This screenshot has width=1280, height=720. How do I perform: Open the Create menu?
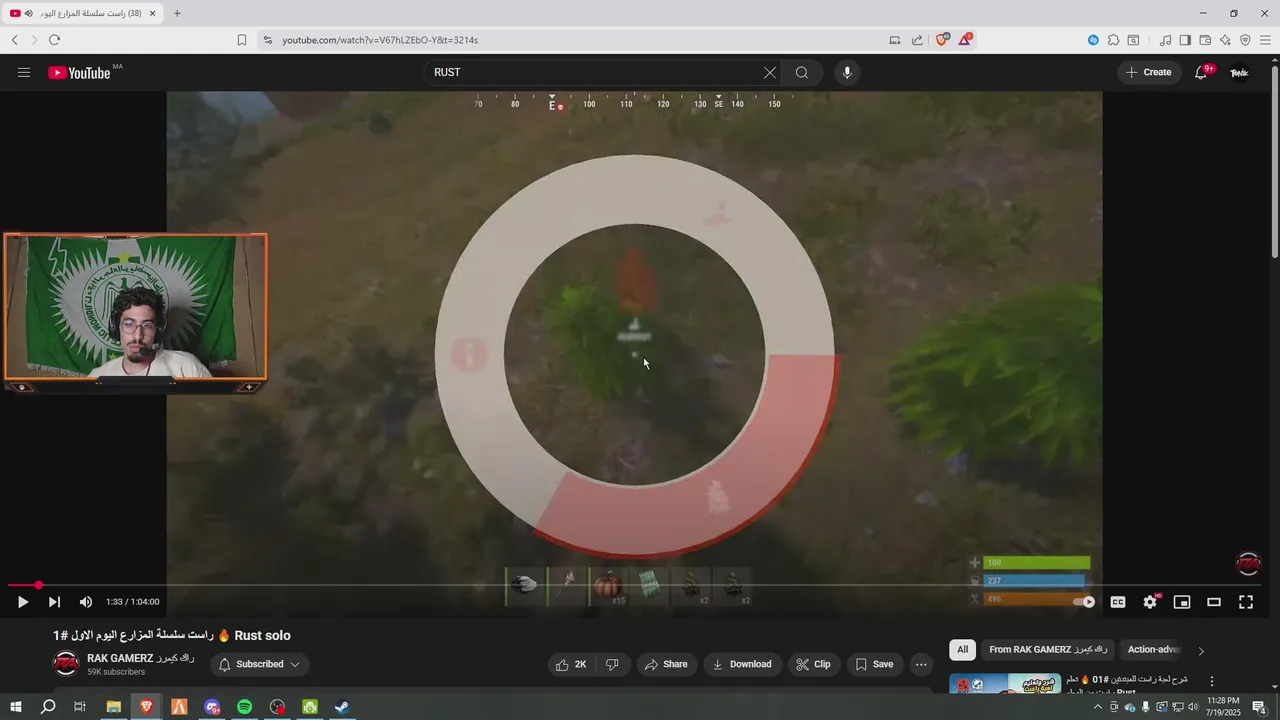point(1148,72)
